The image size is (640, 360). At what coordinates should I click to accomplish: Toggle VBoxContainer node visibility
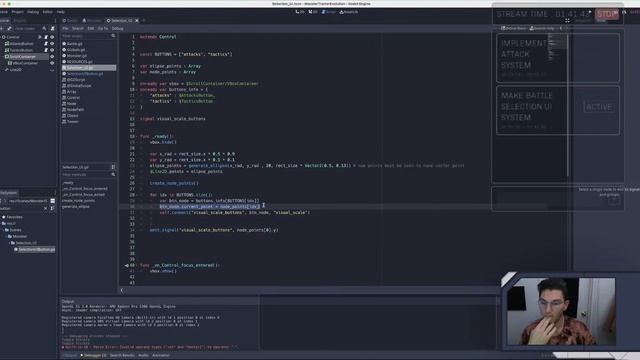click(x=52, y=63)
